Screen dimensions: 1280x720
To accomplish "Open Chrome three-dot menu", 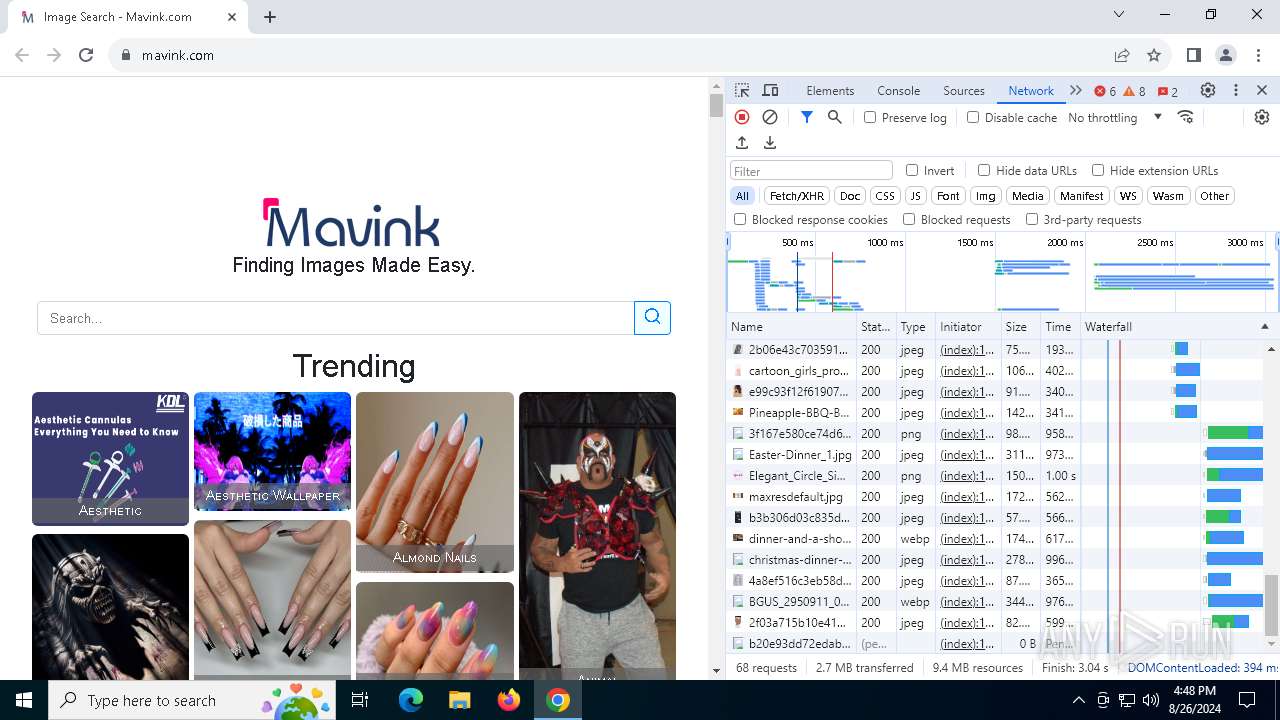I will click(x=1258, y=55).
